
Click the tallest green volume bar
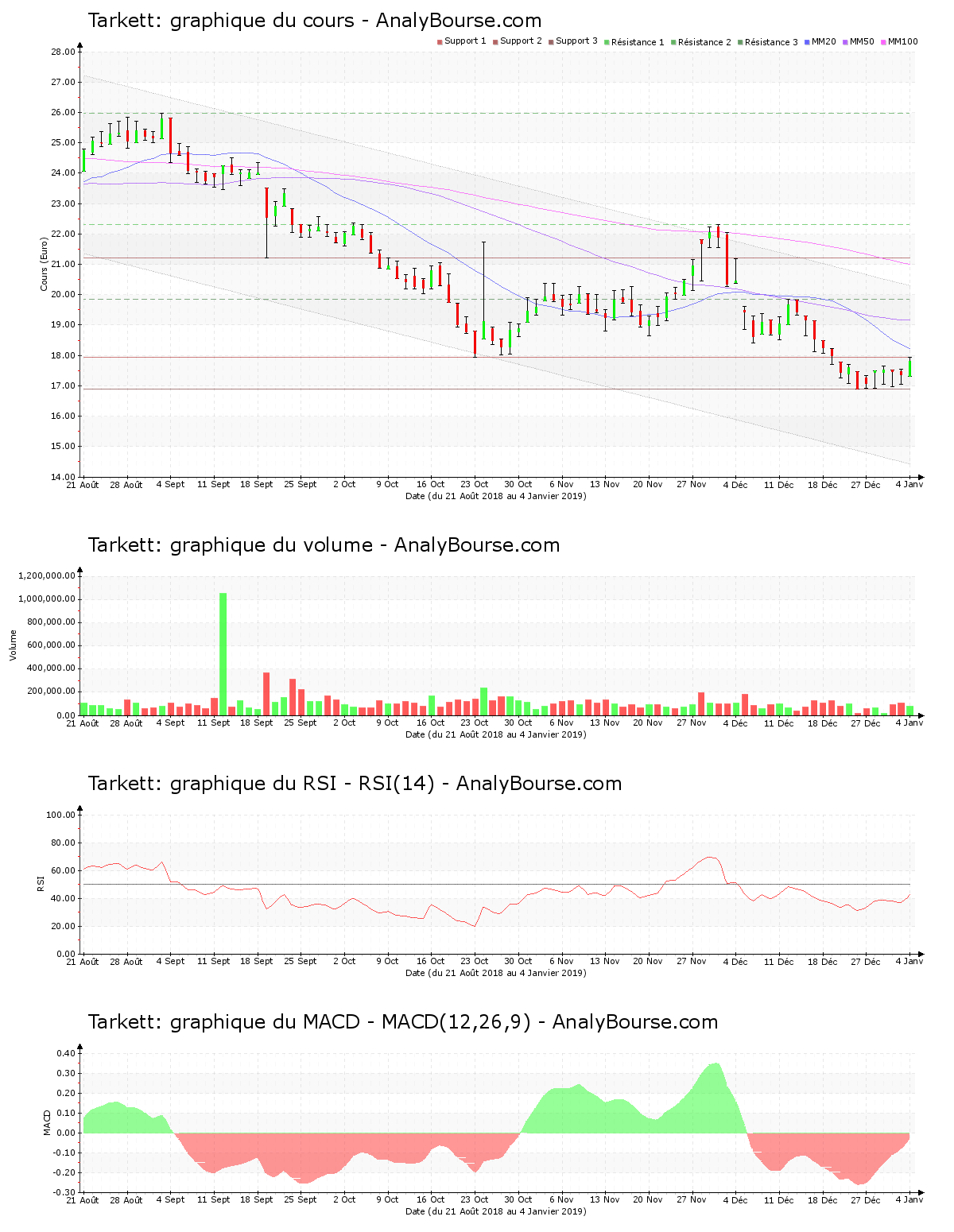click(223, 653)
